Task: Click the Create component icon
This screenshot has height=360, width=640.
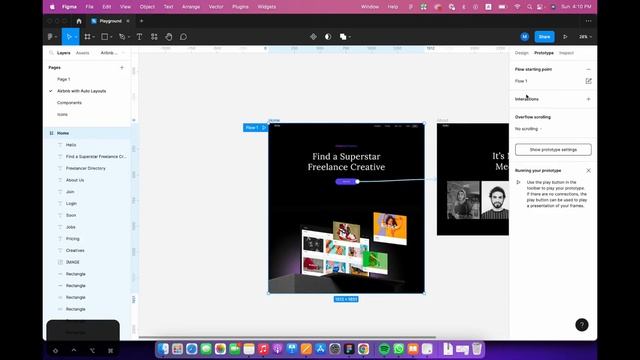Action: tap(313, 37)
